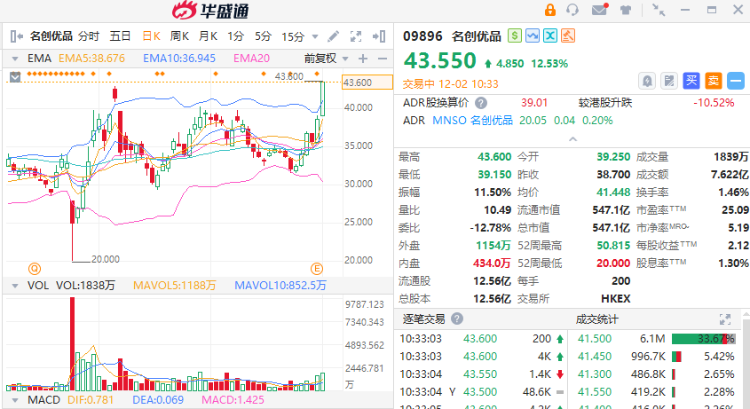
Task: Click the compact mode arrows icon
Action: click(x=659, y=10)
